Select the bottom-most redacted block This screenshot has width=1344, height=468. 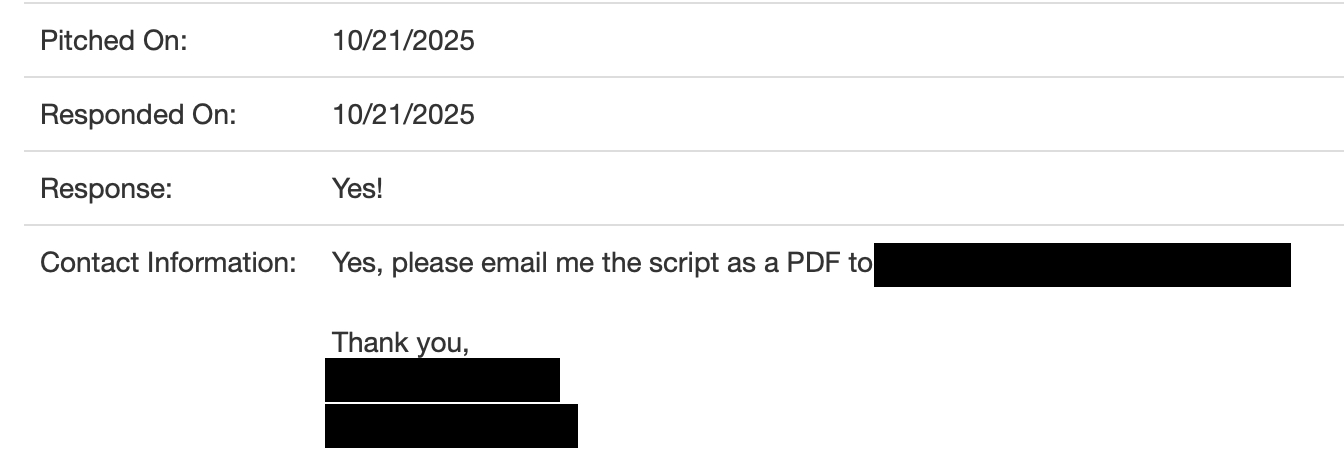[451, 426]
